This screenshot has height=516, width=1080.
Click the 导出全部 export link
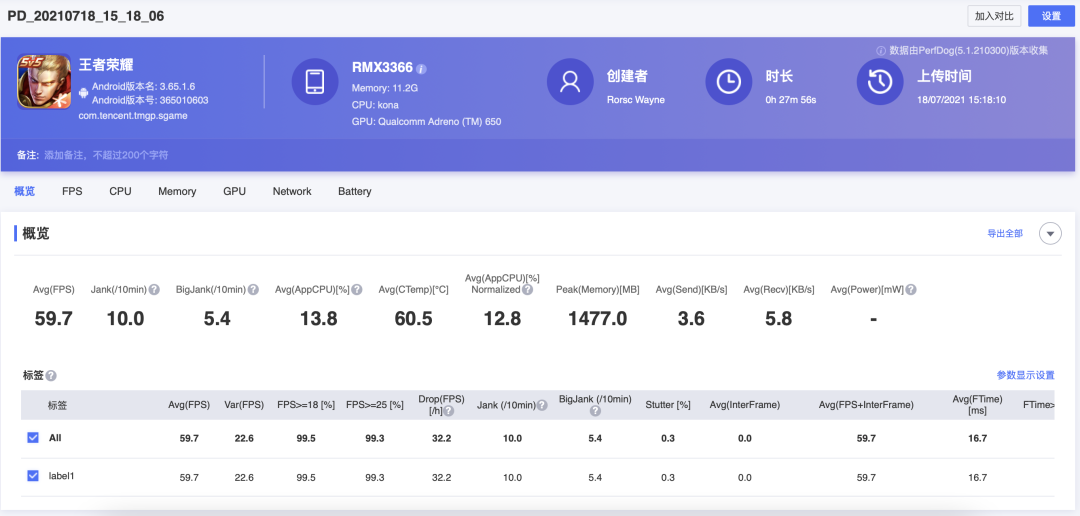pyautogui.click(x=1004, y=233)
